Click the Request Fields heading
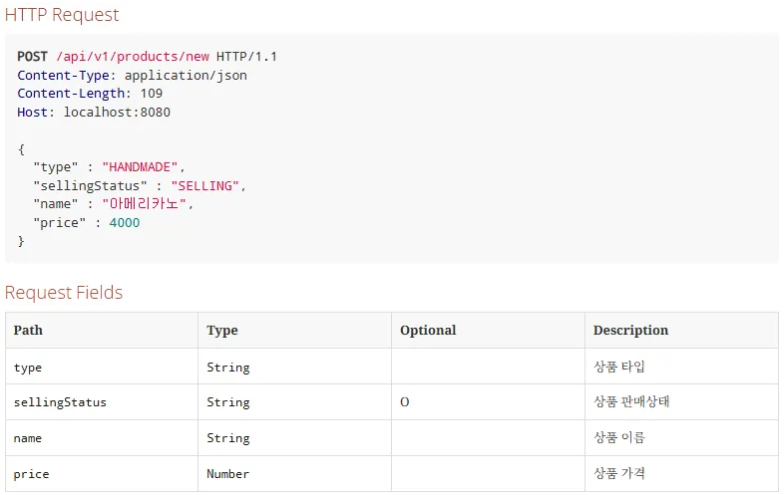The image size is (784, 495). tap(64, 292)
